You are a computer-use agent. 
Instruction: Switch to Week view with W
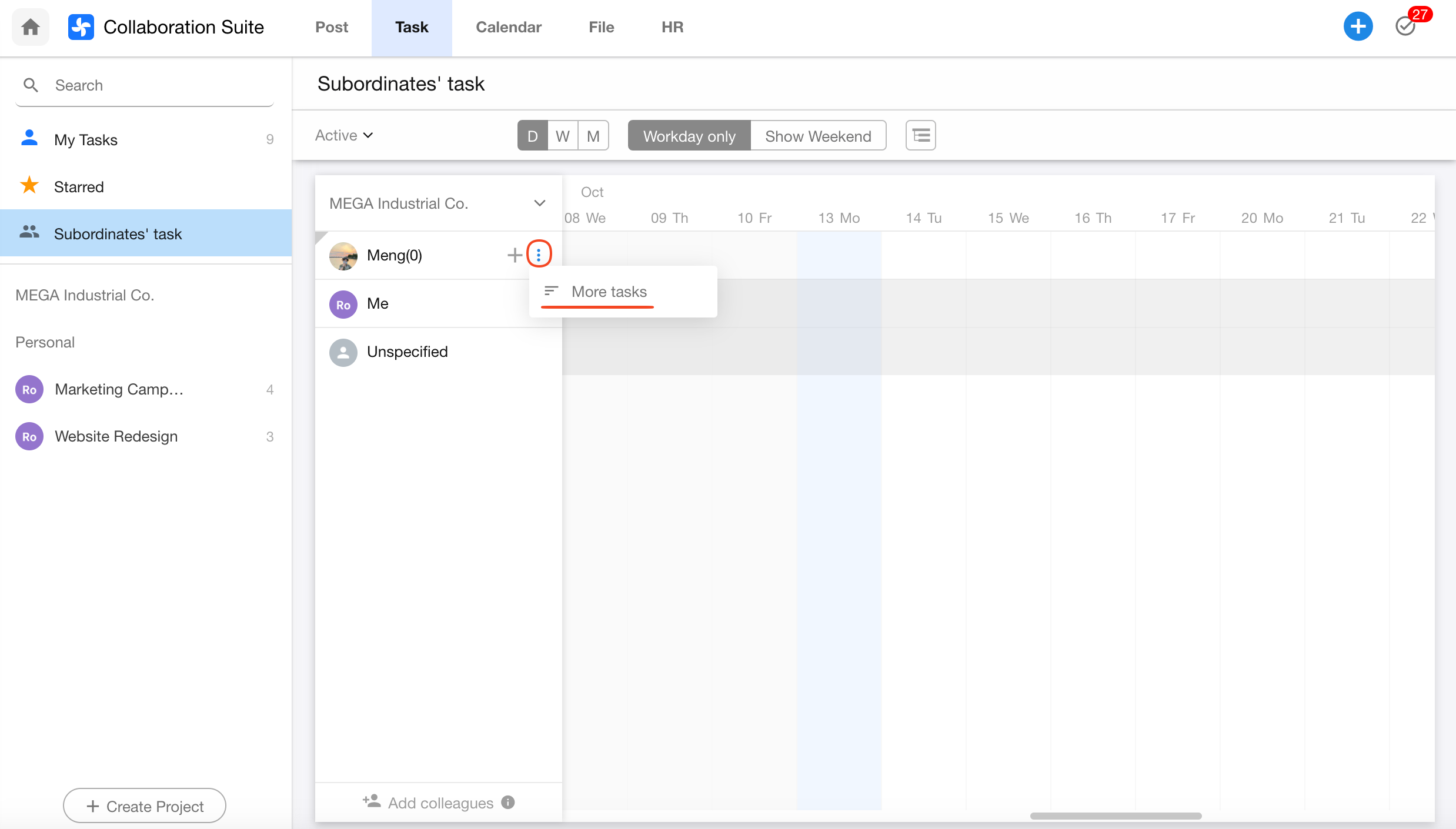coord(563,136)
